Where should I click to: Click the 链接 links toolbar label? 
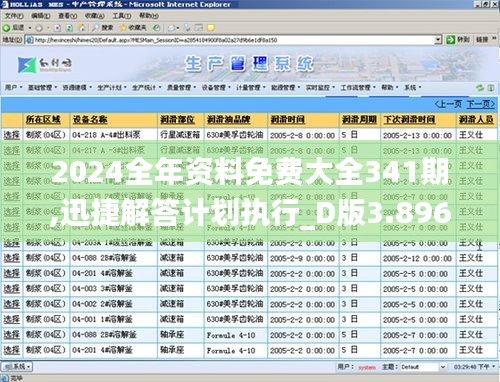pyautogui.click(x=482, y=40)
